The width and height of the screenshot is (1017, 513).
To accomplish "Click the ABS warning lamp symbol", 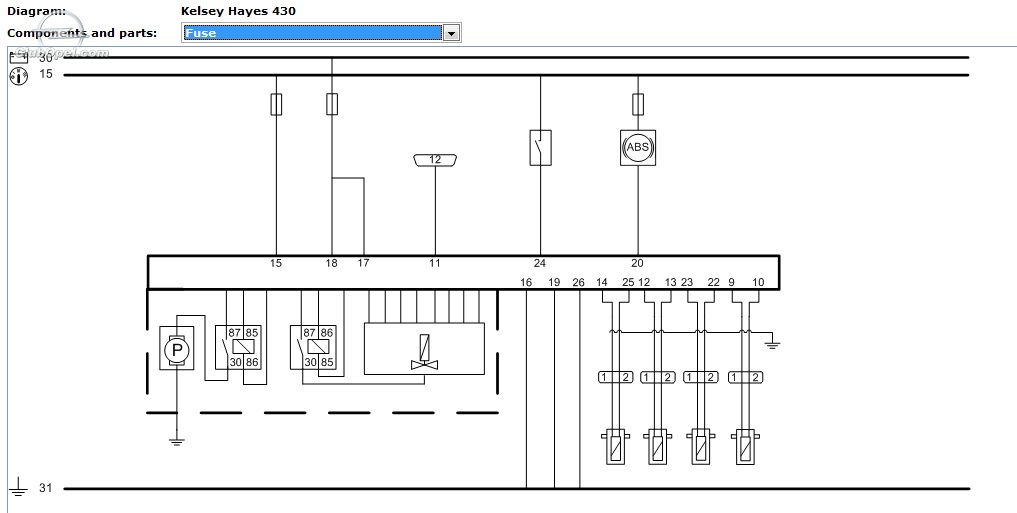I will tap(638, 147).
